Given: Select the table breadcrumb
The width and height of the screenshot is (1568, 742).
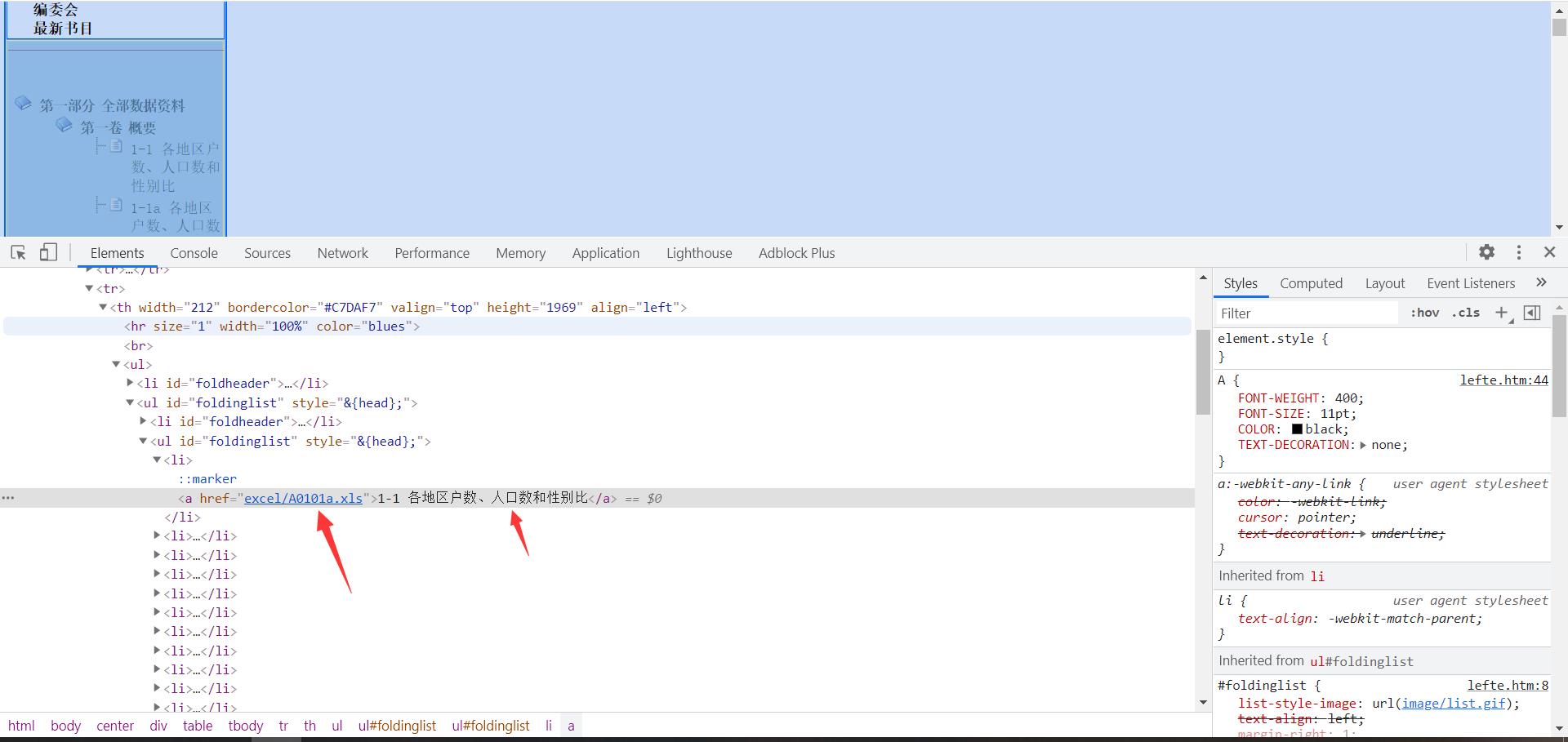Looking at the screenshot, I should tap(198, 726).
